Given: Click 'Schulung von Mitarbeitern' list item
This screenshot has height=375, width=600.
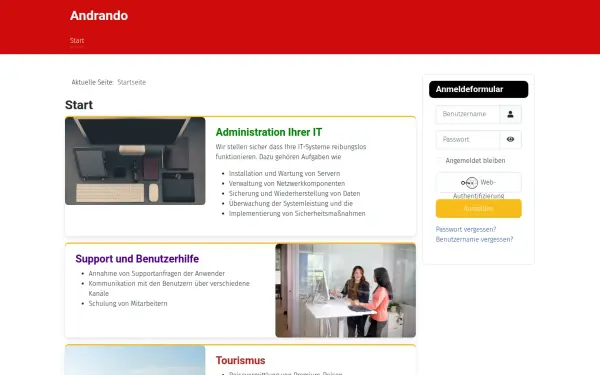Looking at the screenshot, I should coord(128,303).
